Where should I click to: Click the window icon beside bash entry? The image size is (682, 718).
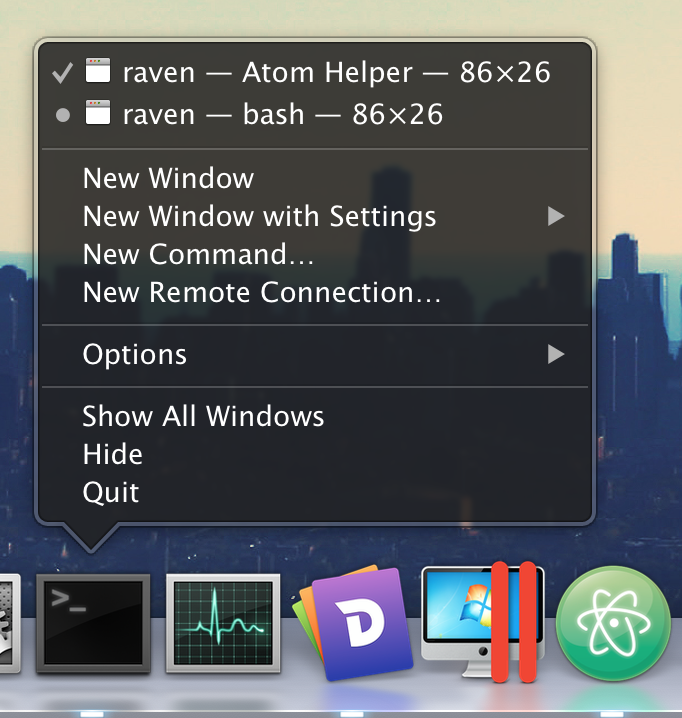click(97, 114)
